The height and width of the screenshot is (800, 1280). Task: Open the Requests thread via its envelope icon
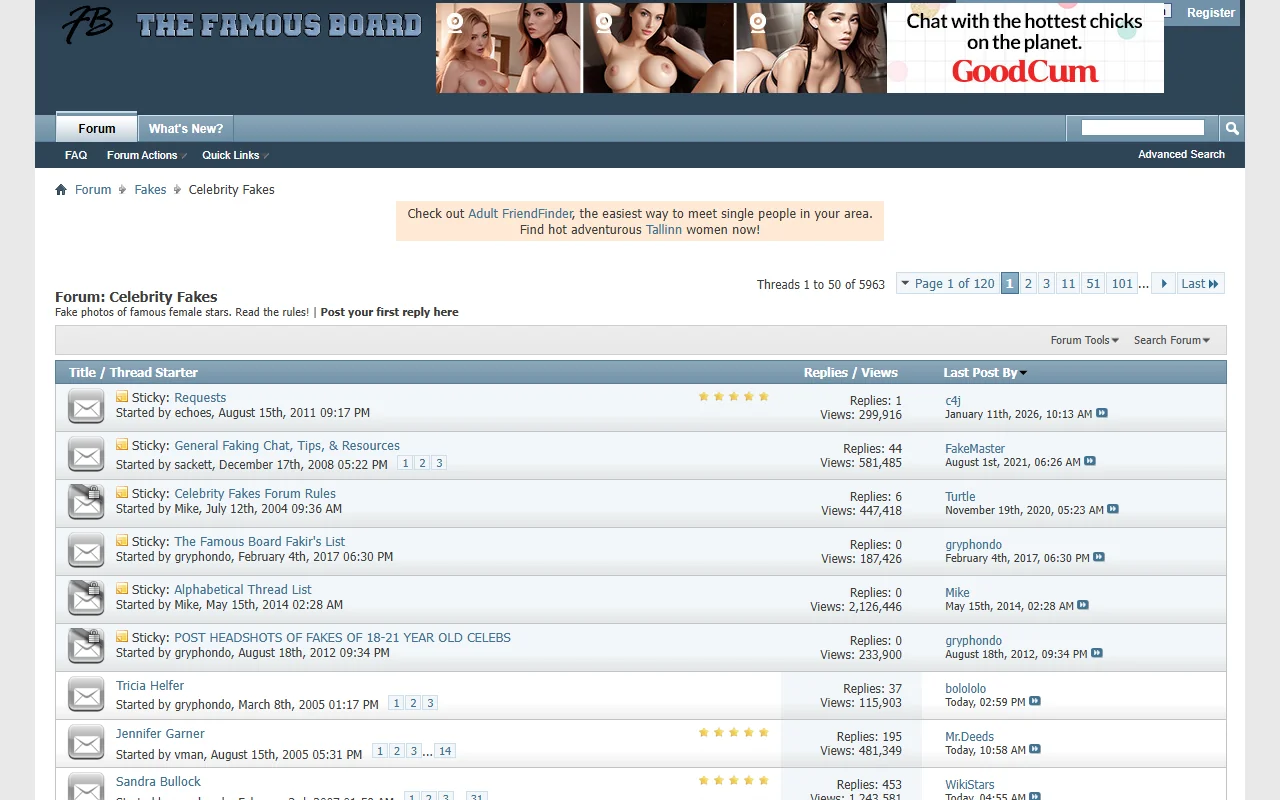click(x=85, y=406)
